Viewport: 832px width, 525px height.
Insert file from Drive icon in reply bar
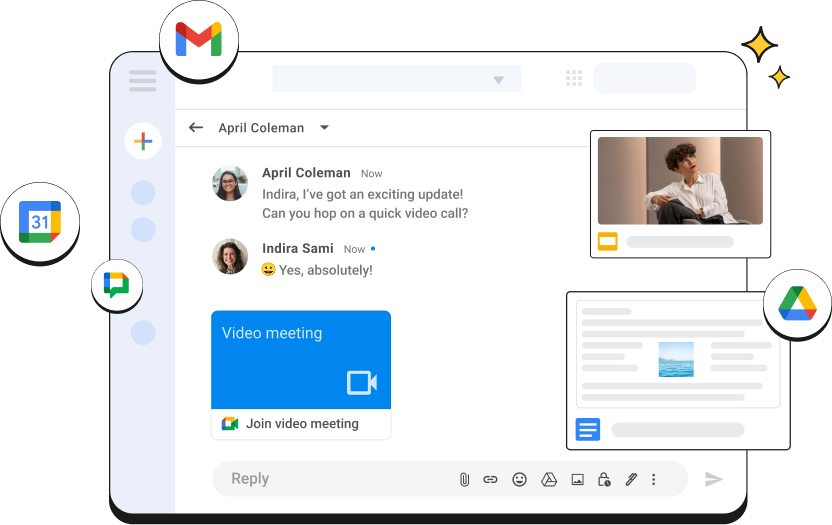click(x=549, y=480)
